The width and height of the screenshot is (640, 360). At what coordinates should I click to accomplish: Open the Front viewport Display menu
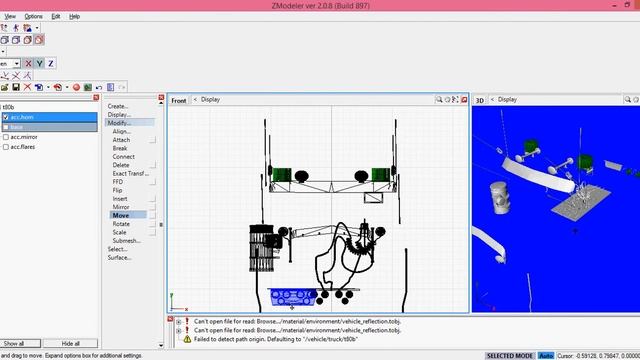coord(210,100)
